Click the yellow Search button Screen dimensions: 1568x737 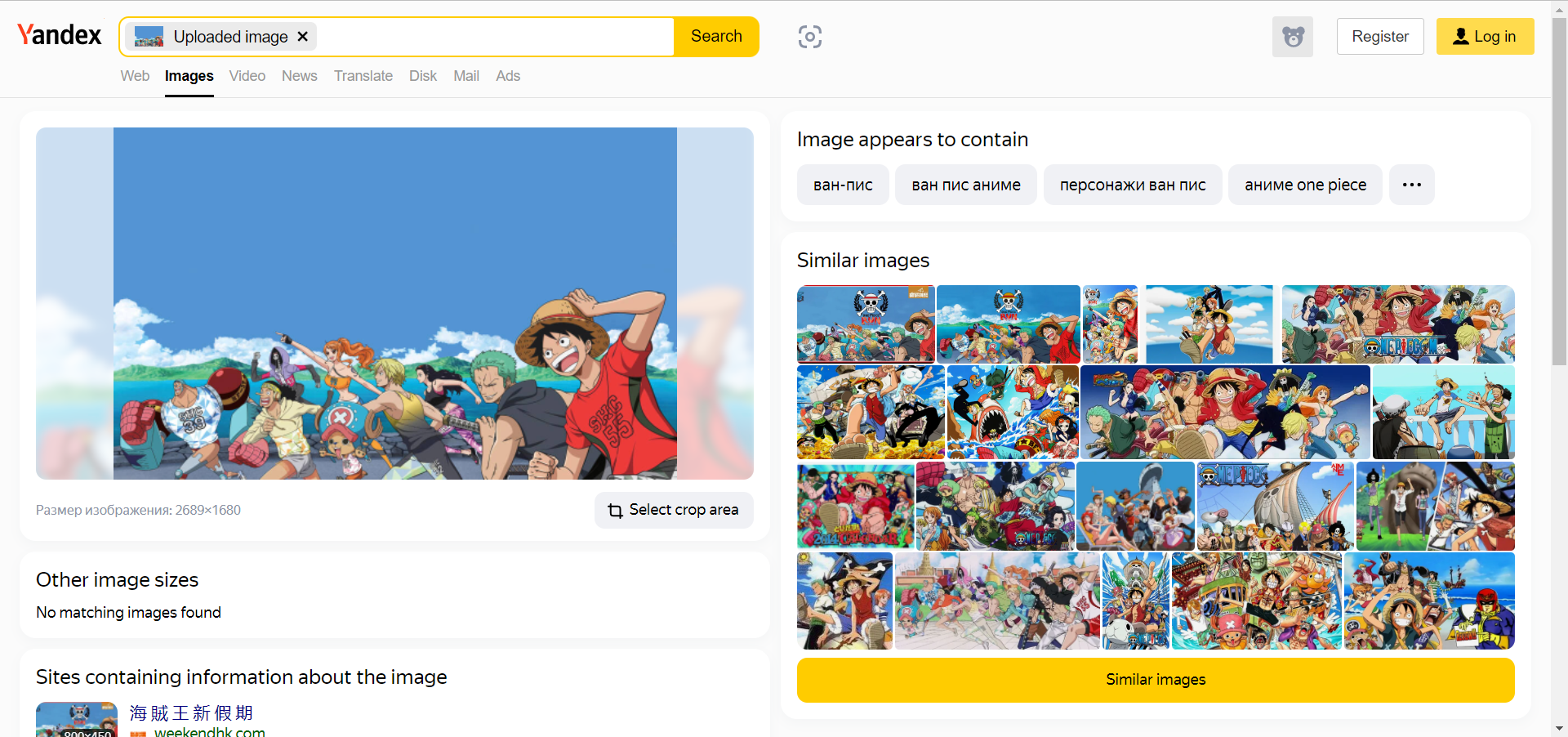(x=716, y=37)
